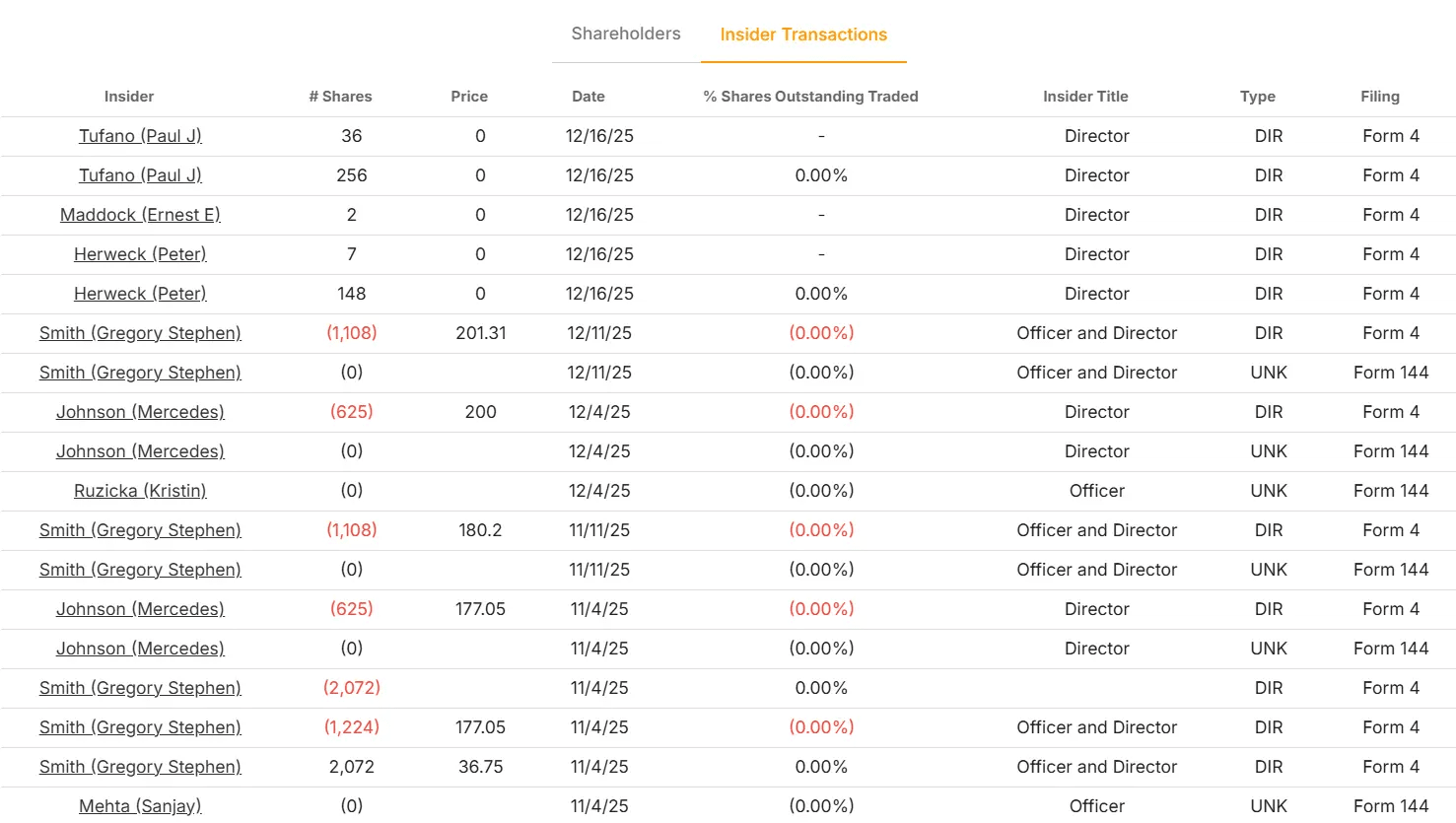
Task: Click Smith (Gregory Stephen) in the 201.31 price row
Action: (140, 333)
